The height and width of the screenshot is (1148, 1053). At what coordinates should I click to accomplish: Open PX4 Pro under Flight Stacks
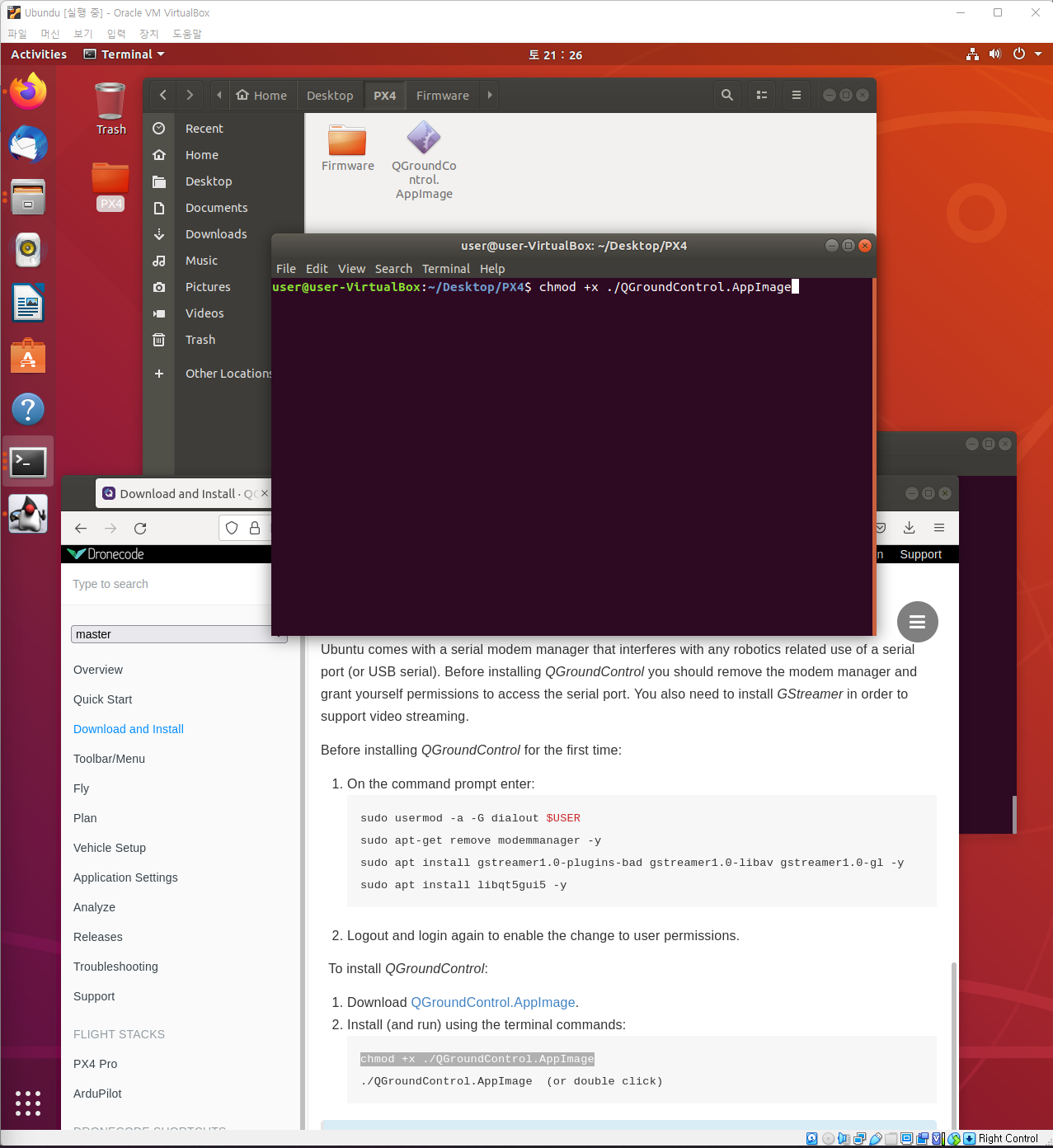95,1064
